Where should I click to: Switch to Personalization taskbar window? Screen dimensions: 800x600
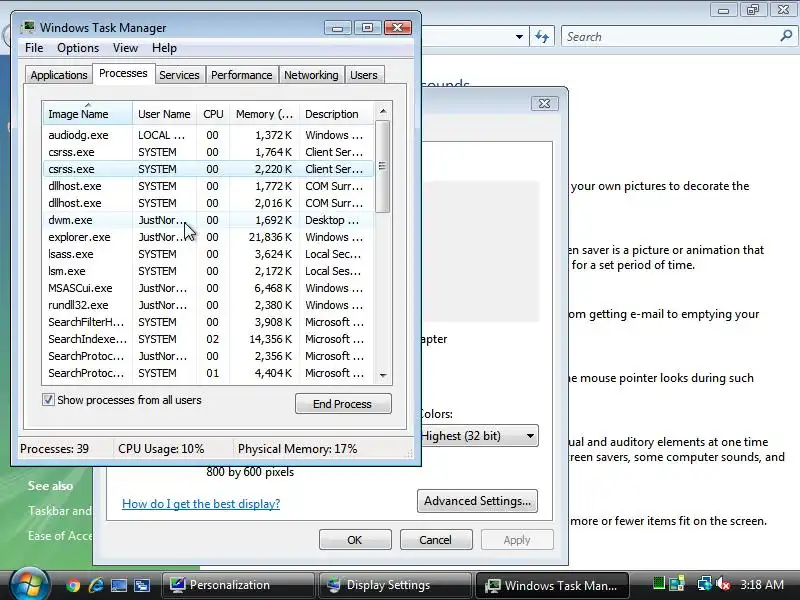pyautogui.click(x=237, y=585)
